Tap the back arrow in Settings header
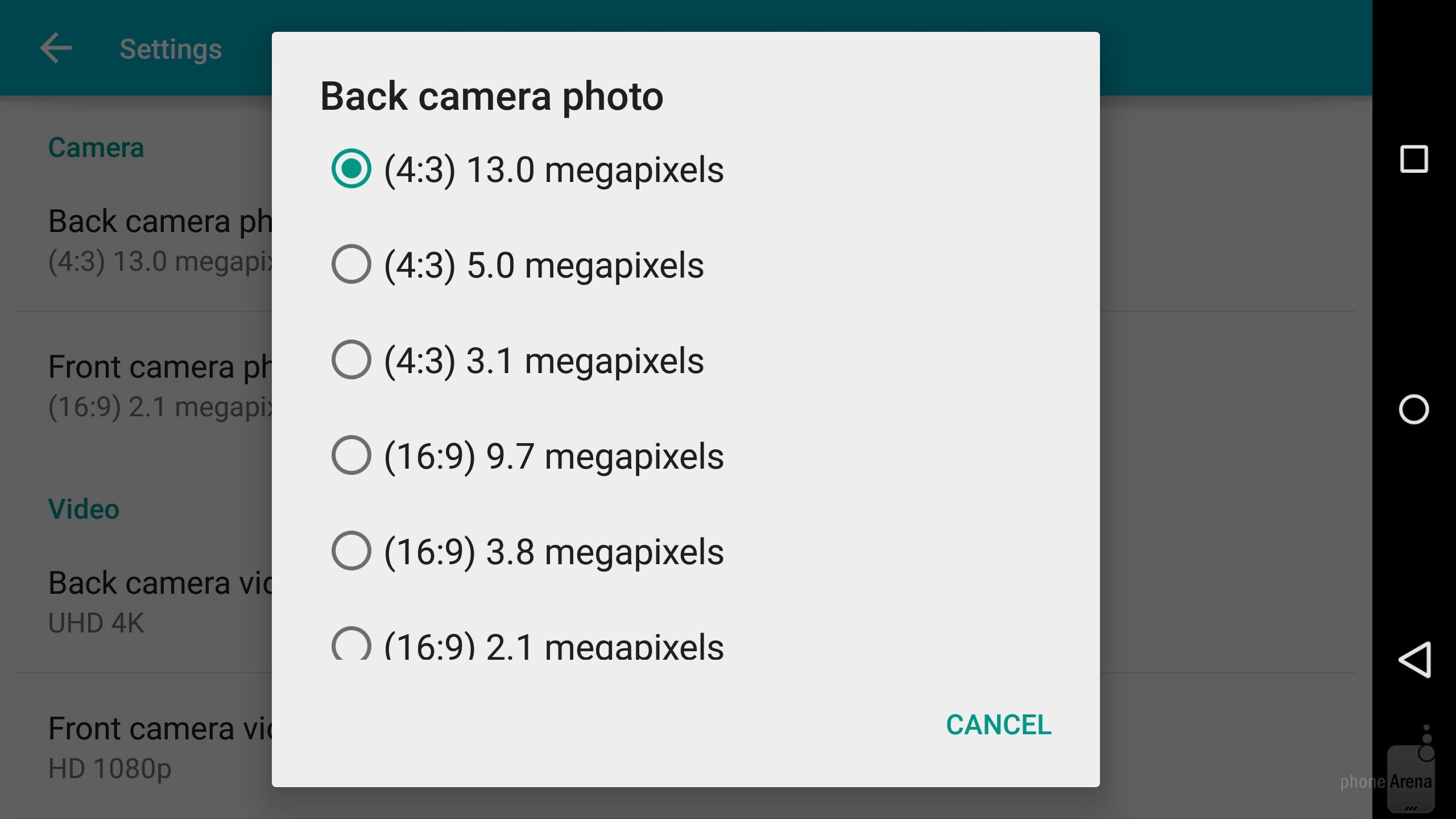Viewport: 1456px width, 819px height. (x=56, y=48)
